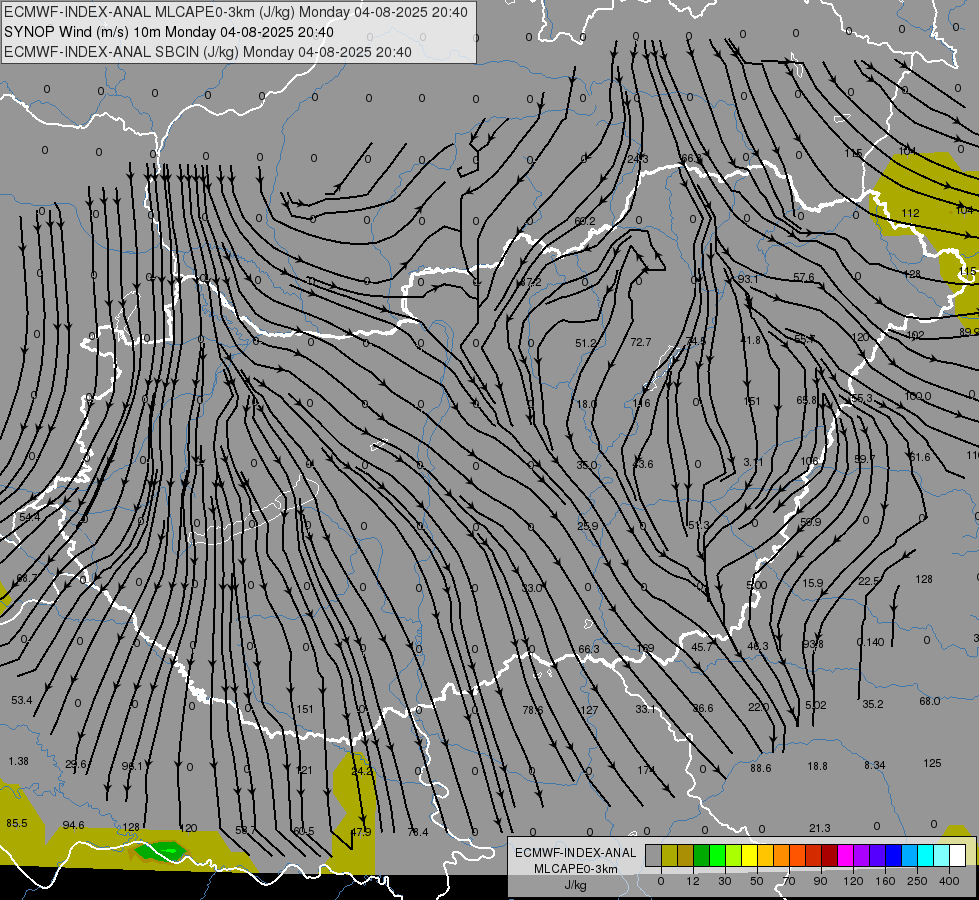The height and width of the screenshot is (900, 979).
Task: Click the gray swatch in the MLCAPE legend
Action: [654, 855]
